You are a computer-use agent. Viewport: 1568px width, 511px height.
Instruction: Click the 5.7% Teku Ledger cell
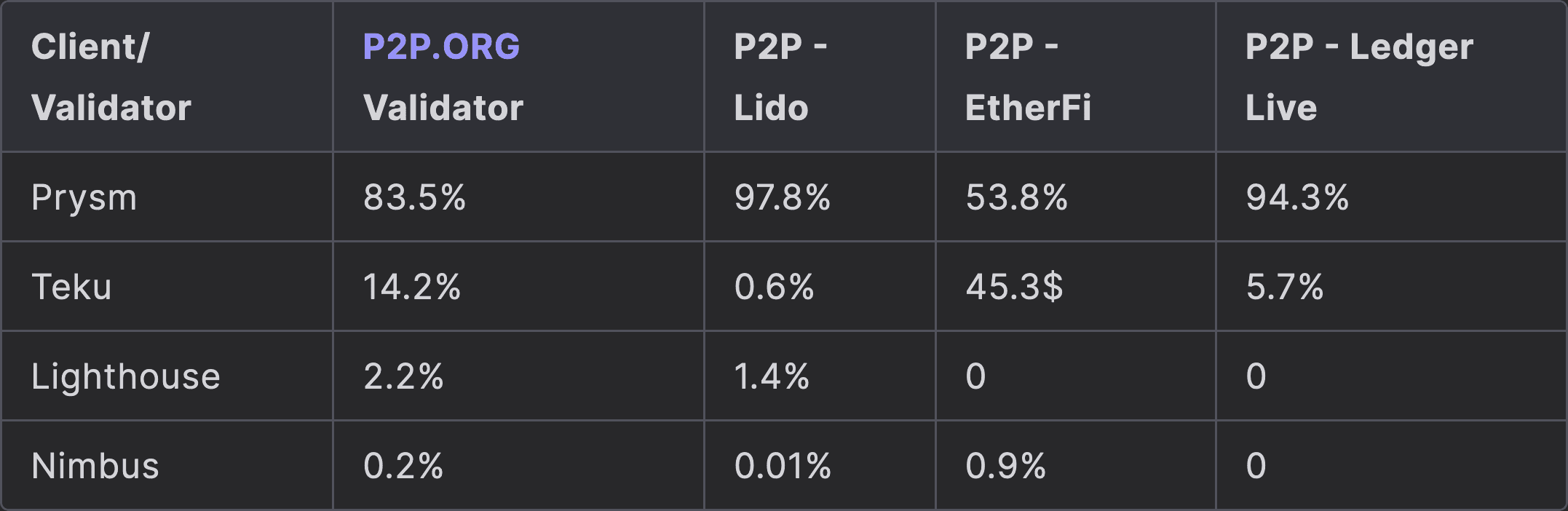click(1285, 287)
